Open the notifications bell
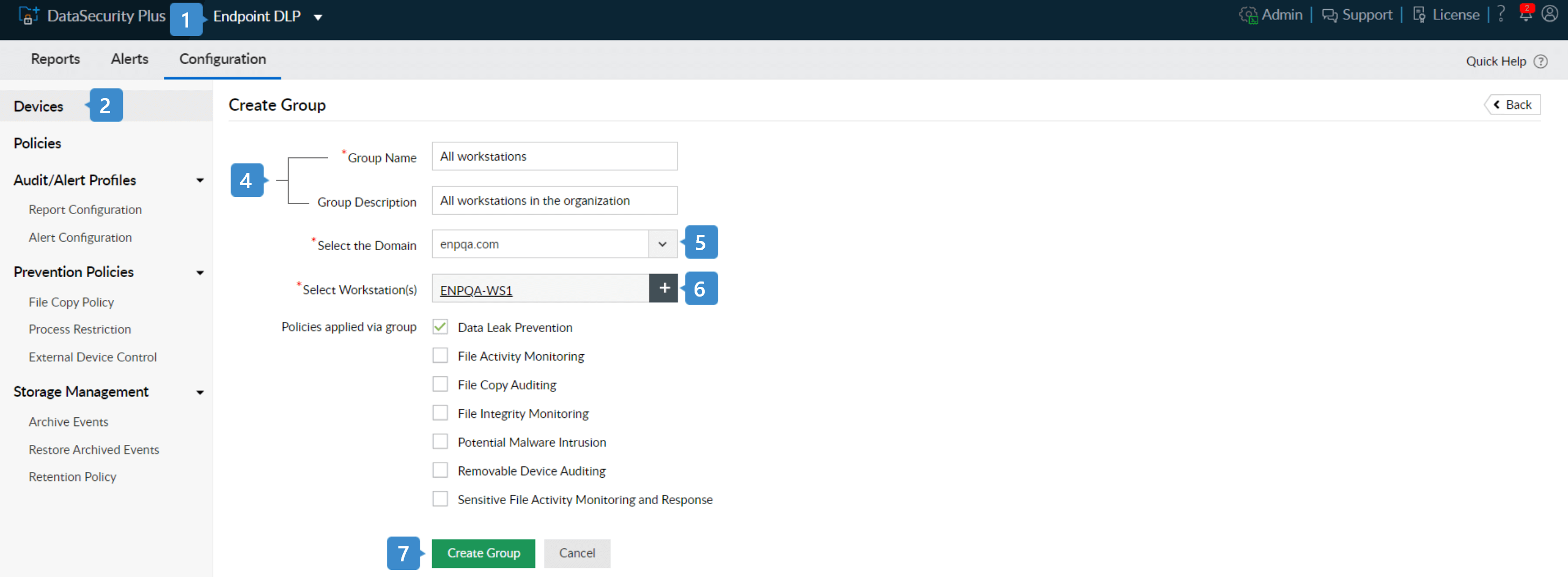Viewport: 1568px width, 577px height. tap(1525, 13)
